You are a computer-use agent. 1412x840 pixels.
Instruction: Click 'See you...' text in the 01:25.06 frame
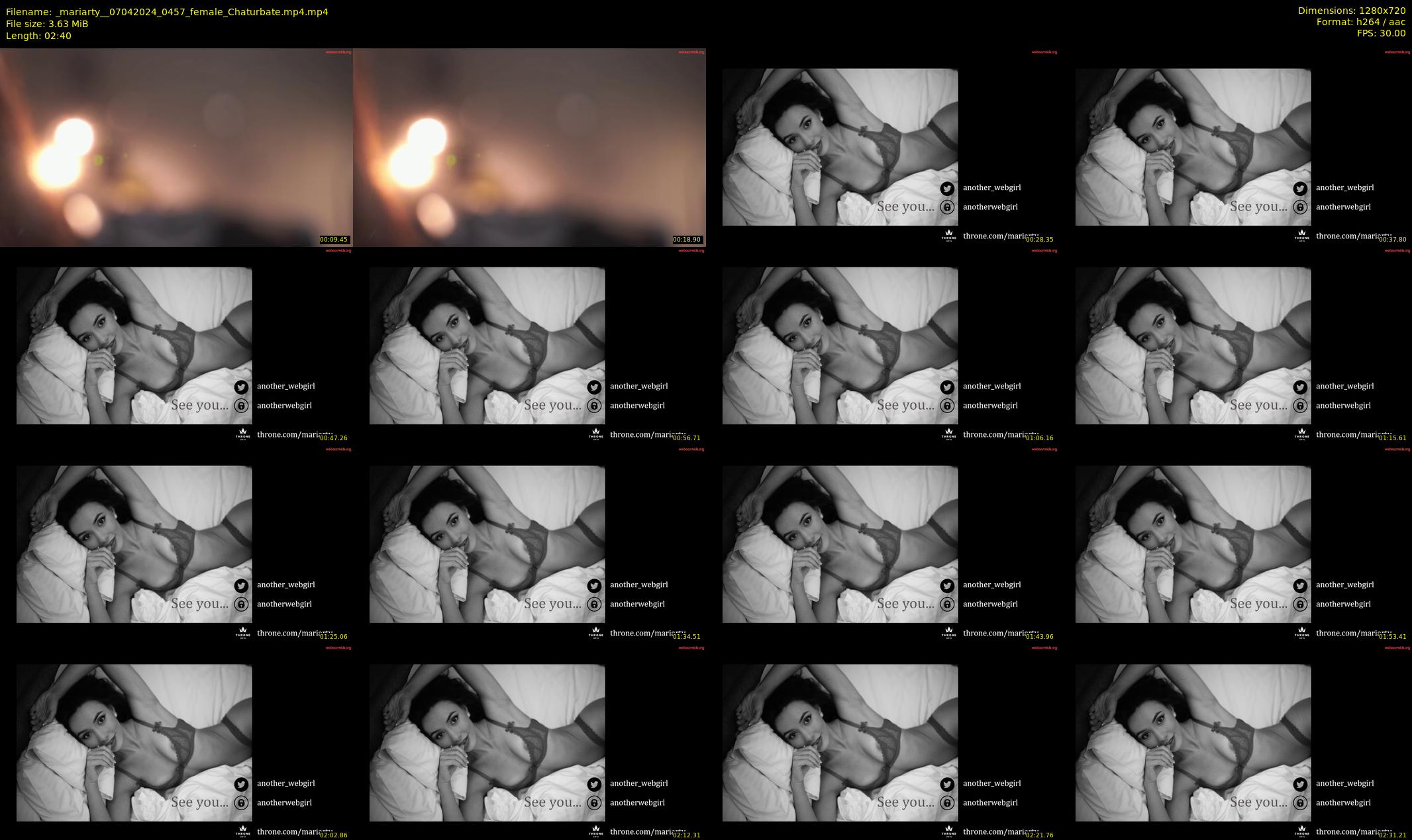(200, 604)
